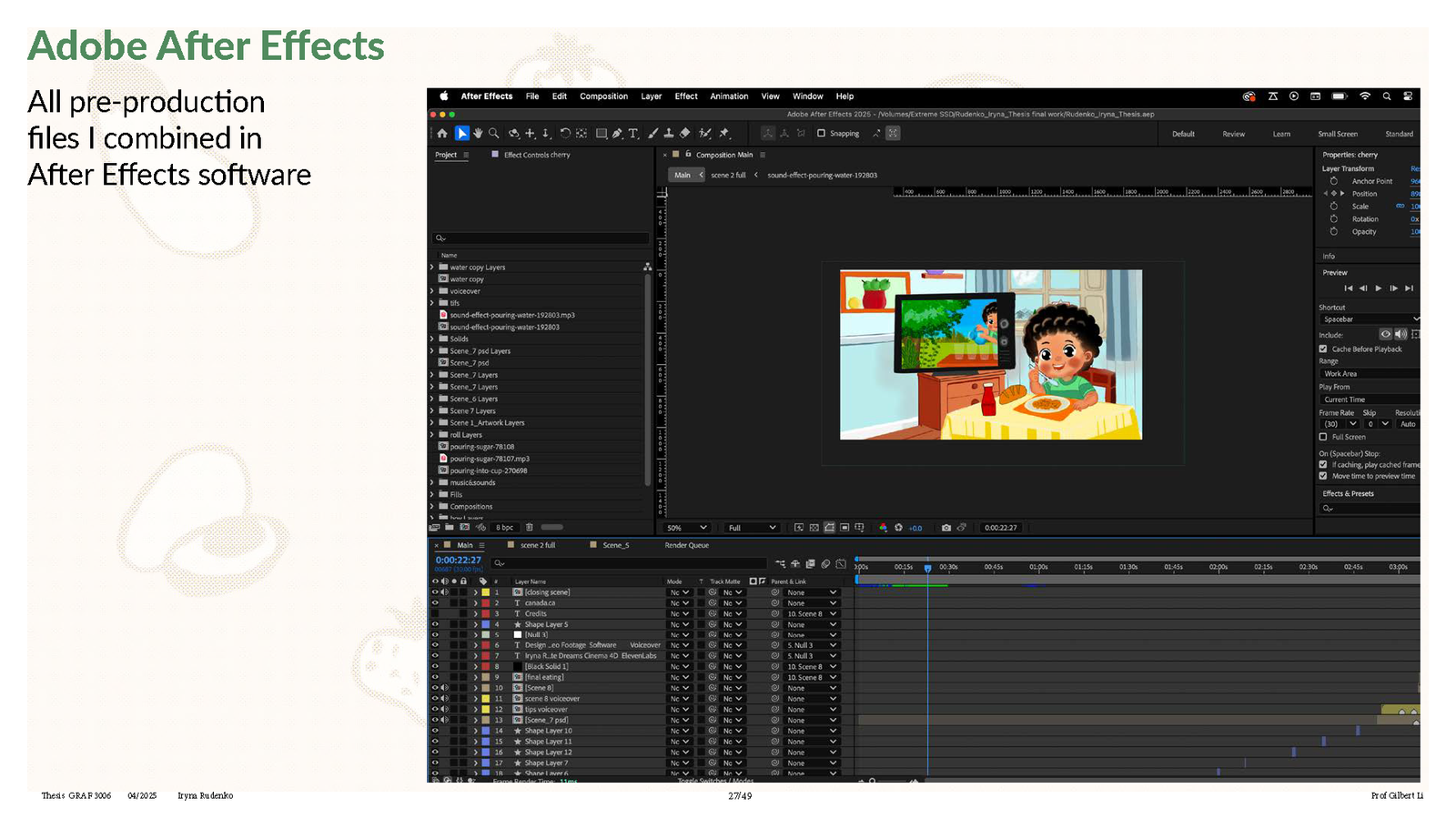Image resolution: width=1456 pixels, height=819 pixels.
Task: Enable the Full Screen checkbox
Action: click(x=1323, y=437)
